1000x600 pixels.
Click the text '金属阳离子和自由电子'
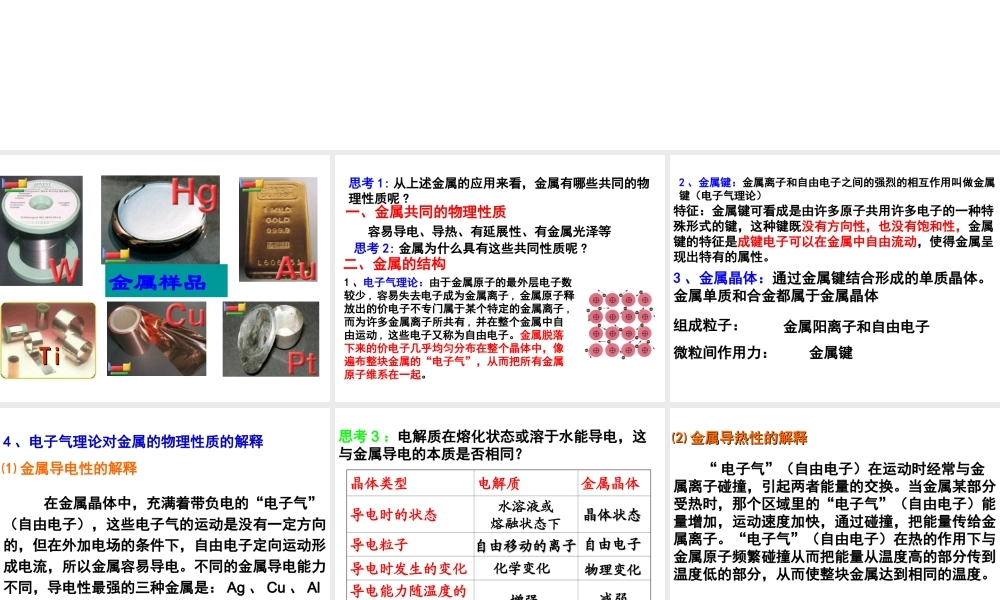(856, 327)
